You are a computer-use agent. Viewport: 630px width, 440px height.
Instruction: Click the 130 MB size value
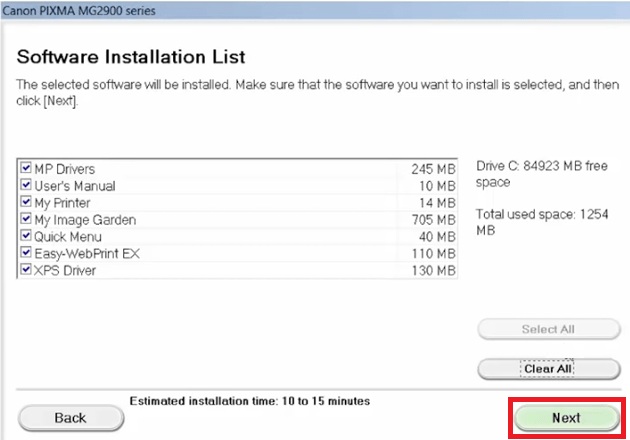(x=434, y=270)
